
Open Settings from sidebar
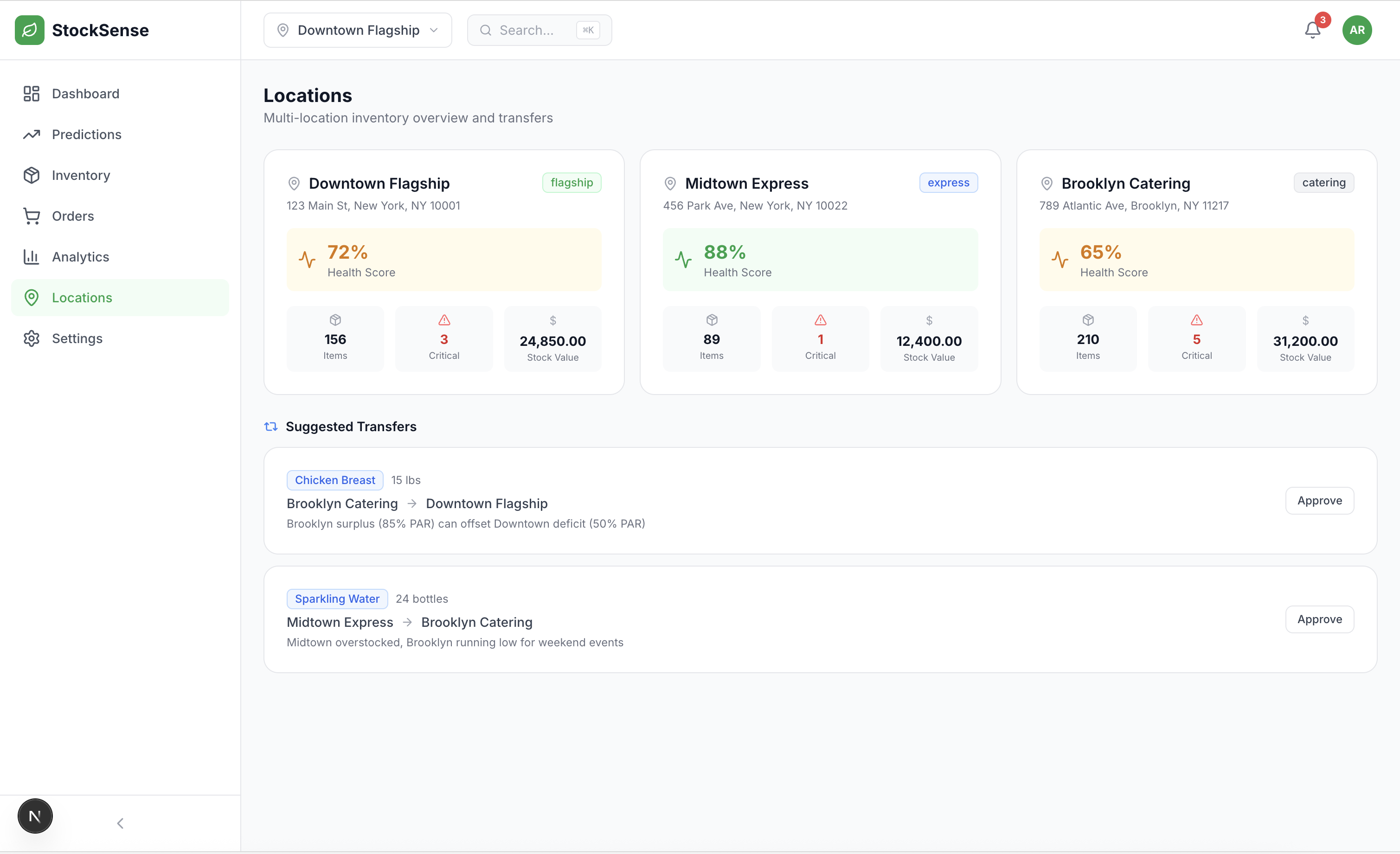[77, 338]
